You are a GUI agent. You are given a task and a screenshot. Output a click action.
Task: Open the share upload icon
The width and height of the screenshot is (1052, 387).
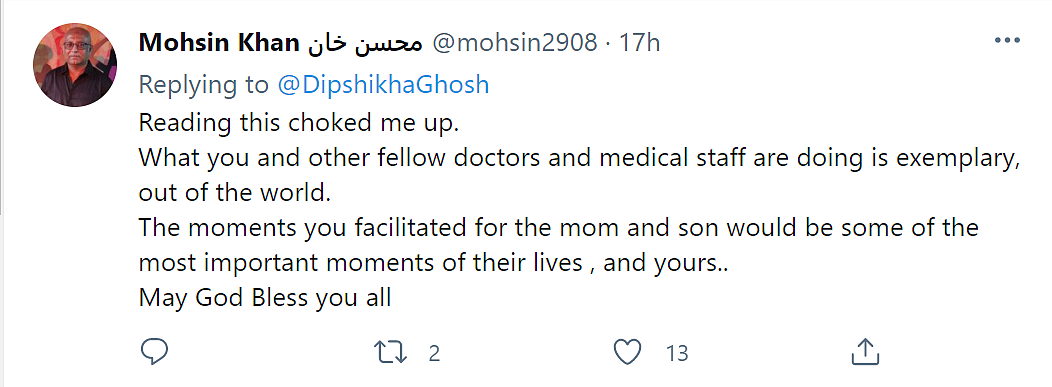[x=865, y=351]
